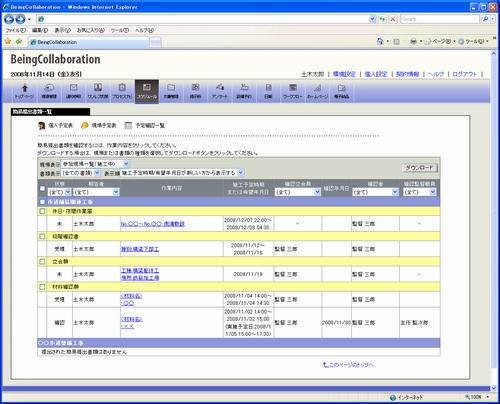
Task: Open the empty new tab button
Action: 155,42
